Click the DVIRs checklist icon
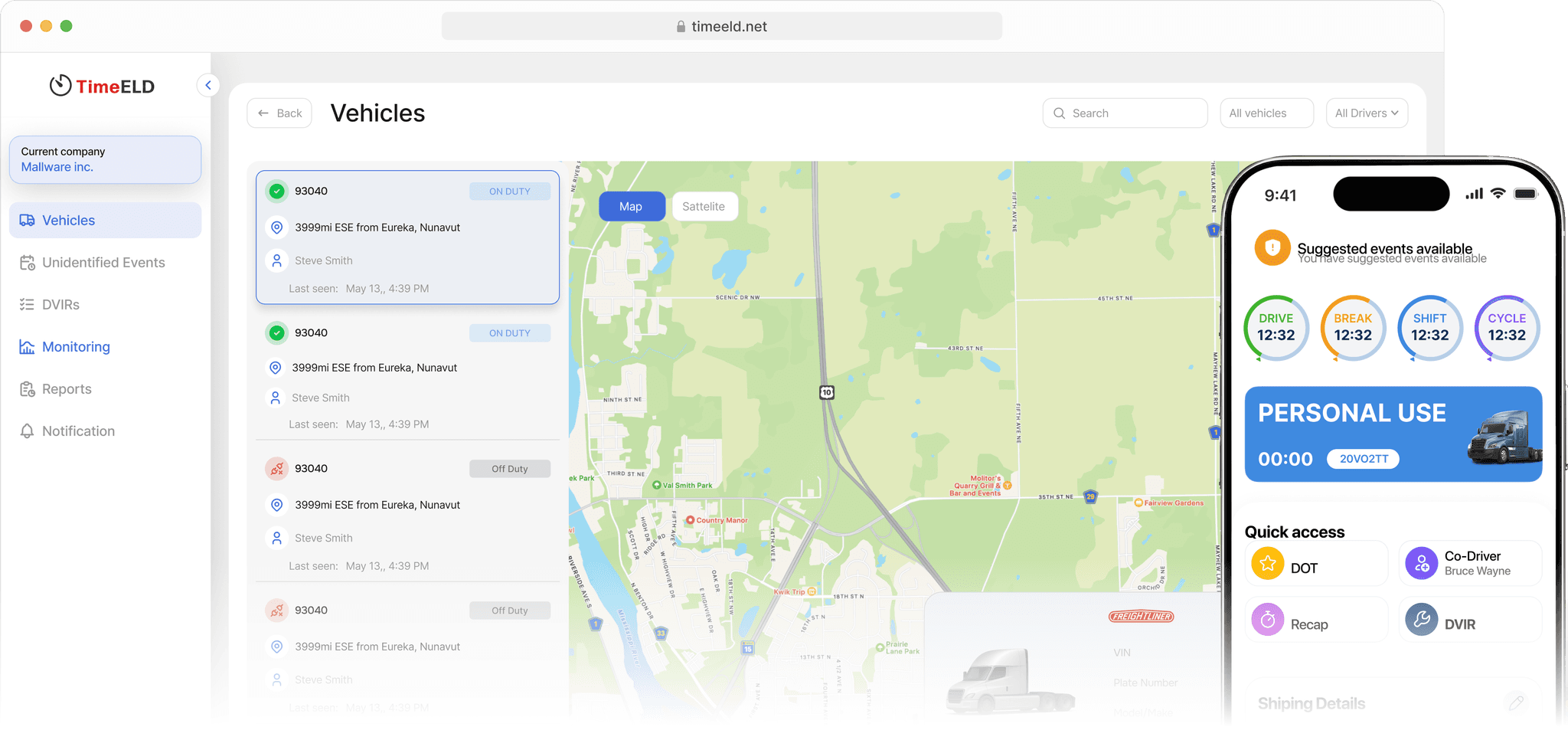Viewport: 1568px width, 740px height. 27,305
